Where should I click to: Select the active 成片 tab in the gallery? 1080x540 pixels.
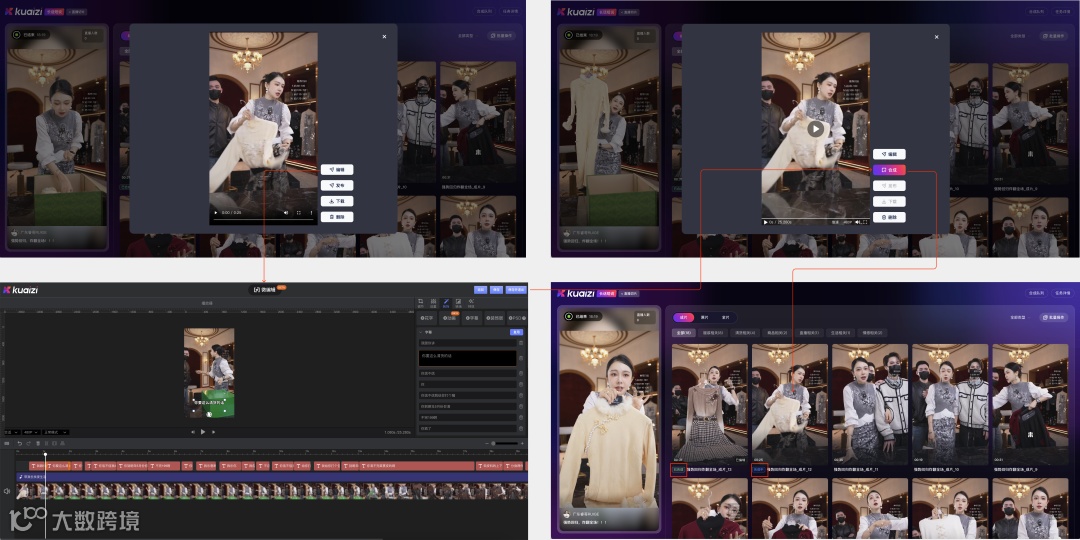coord(684,318)
